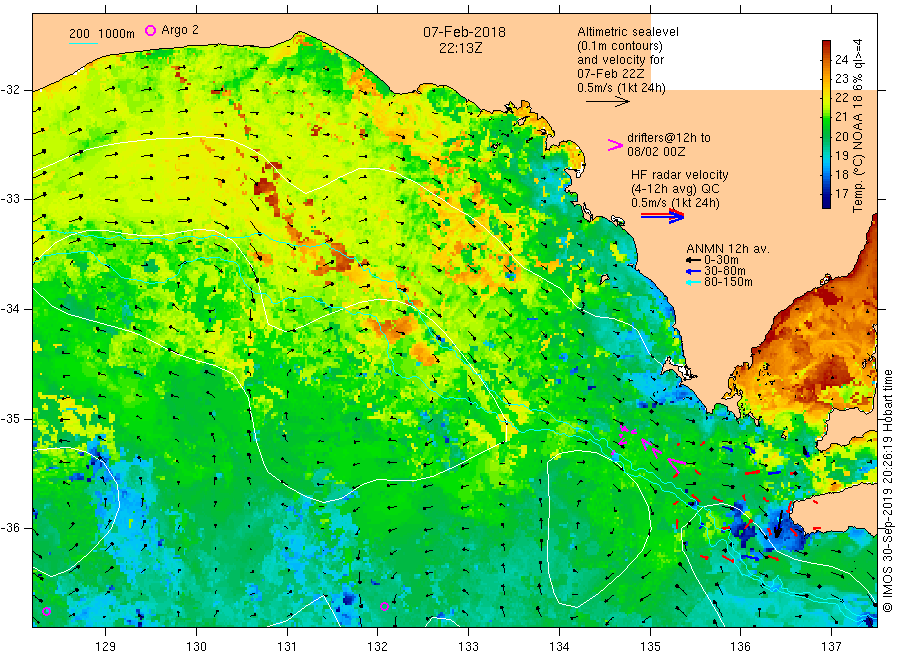Click the blue 30-80m ANMN legend arrow
The width and height of the screenshot is (900, 660).
[693, 271]
